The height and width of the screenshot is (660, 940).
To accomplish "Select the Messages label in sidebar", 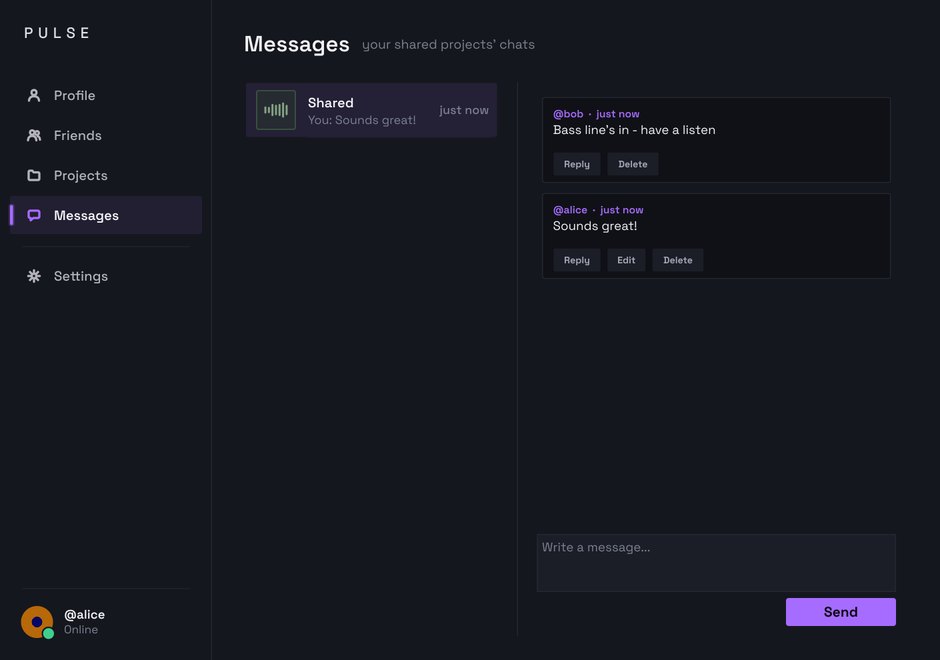I will tap(86, 215).
